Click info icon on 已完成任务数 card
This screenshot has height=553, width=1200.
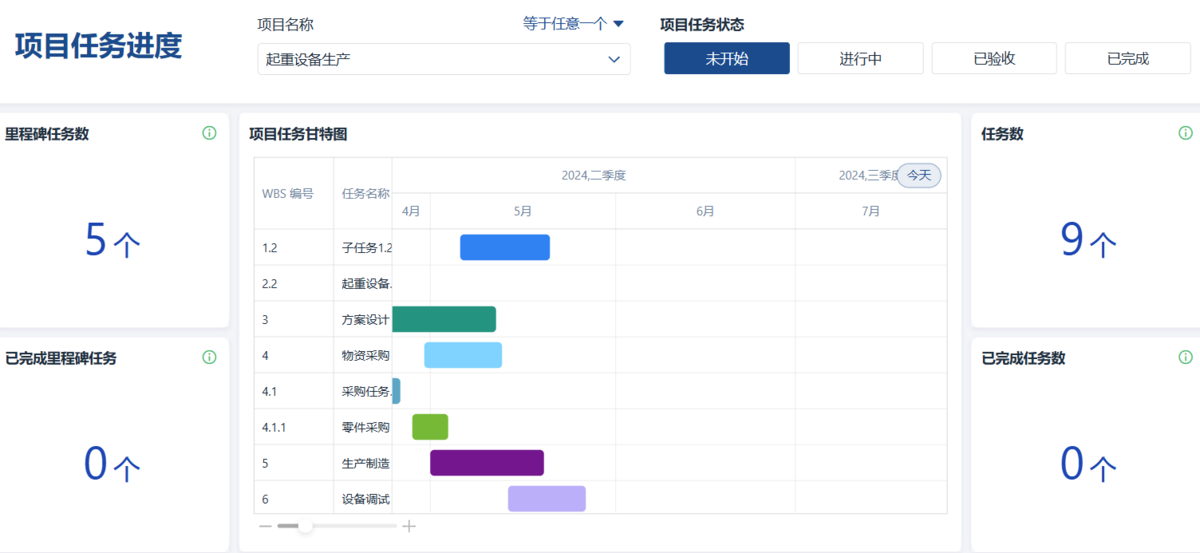click(x=1185, y=357)
